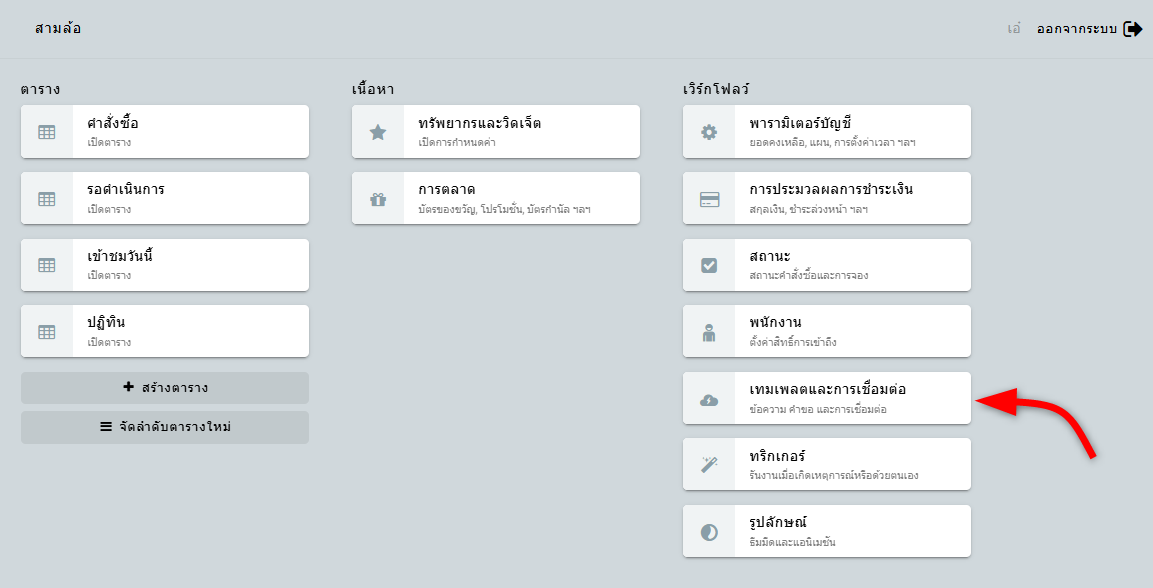This screenshot has width=1153, height=588.
Task: Click the table icon beside เข้าชมวันนี้
Action: 47,265
